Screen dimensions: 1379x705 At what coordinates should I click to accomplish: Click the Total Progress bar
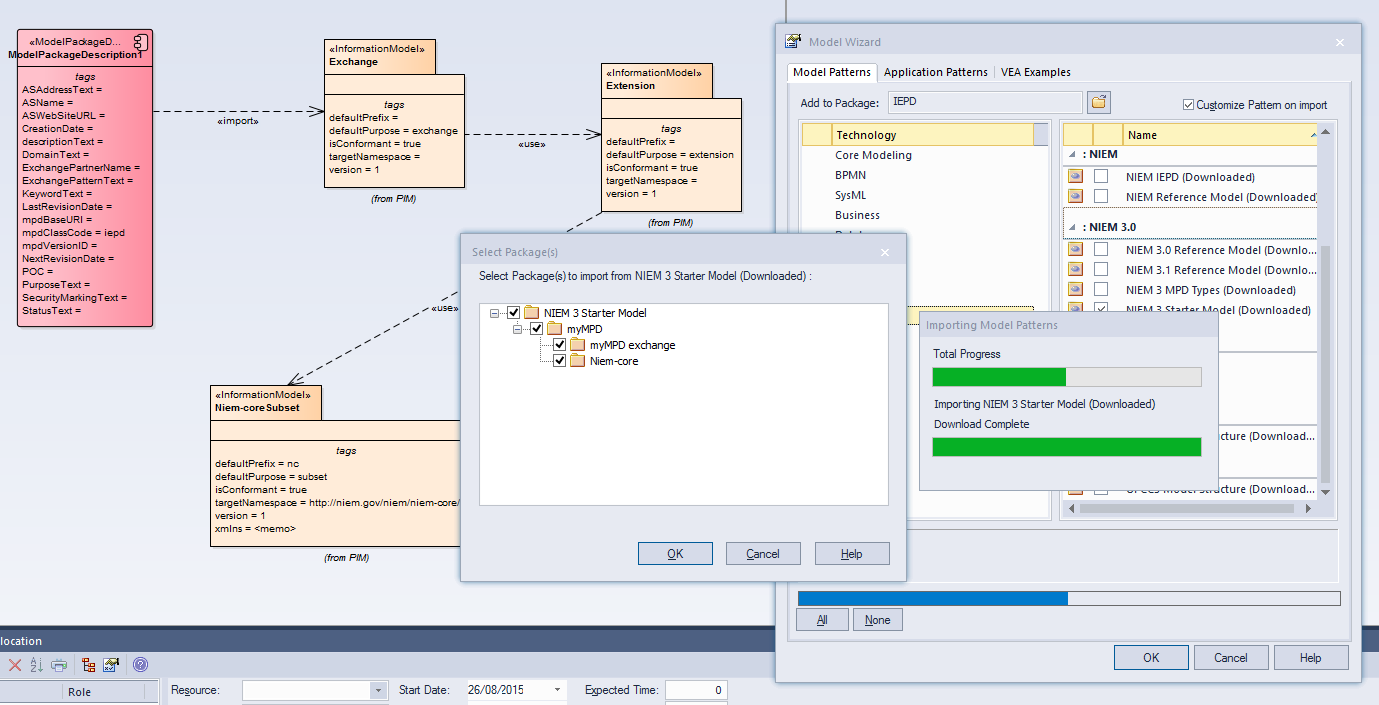point(1066,377)
